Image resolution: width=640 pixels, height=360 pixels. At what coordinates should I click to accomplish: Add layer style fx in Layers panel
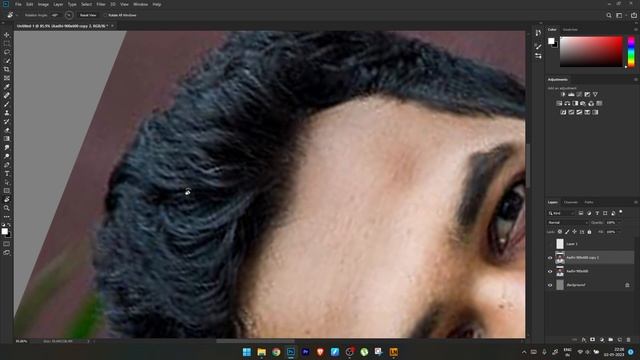(x=584, y=340)
